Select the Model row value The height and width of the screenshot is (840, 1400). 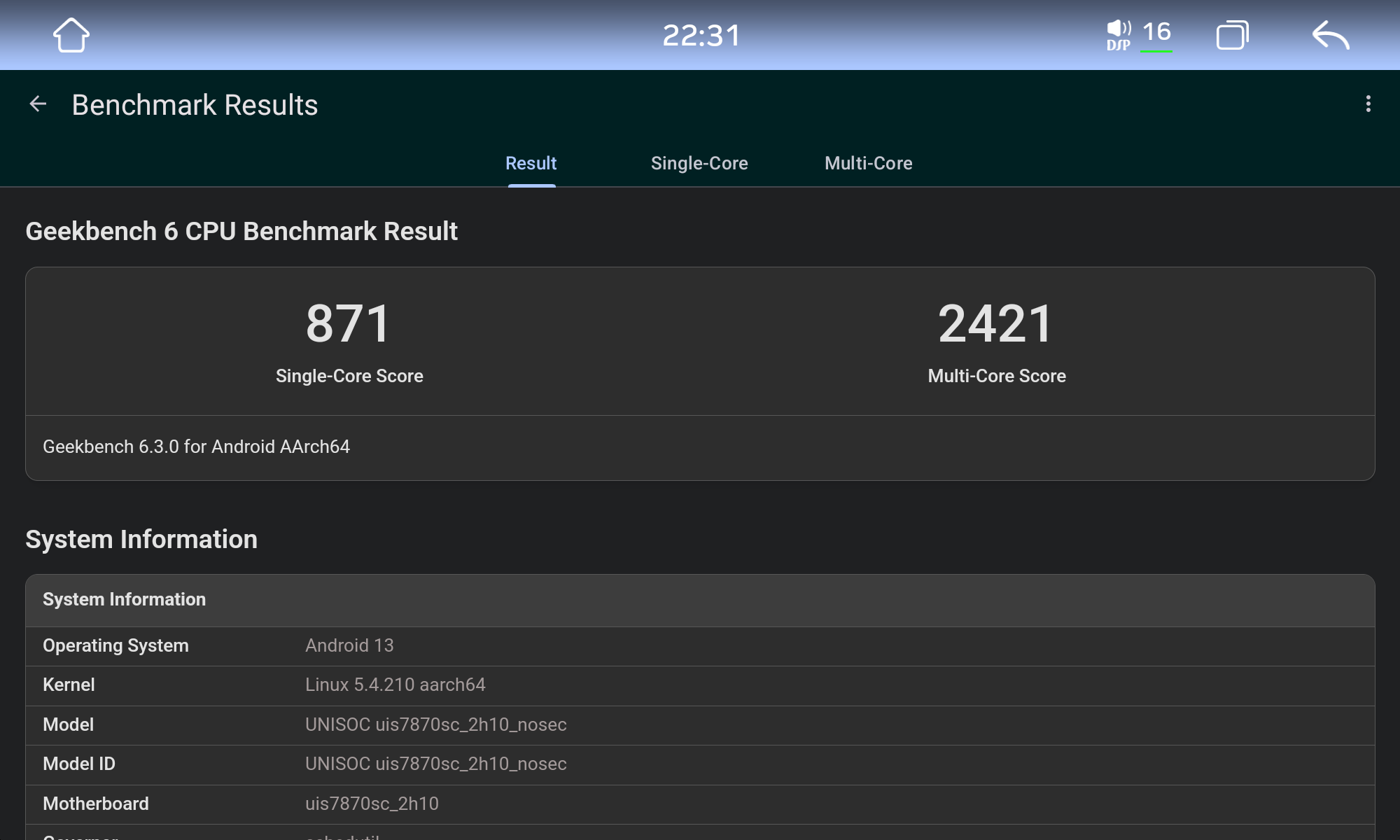[x=435, y=724]
